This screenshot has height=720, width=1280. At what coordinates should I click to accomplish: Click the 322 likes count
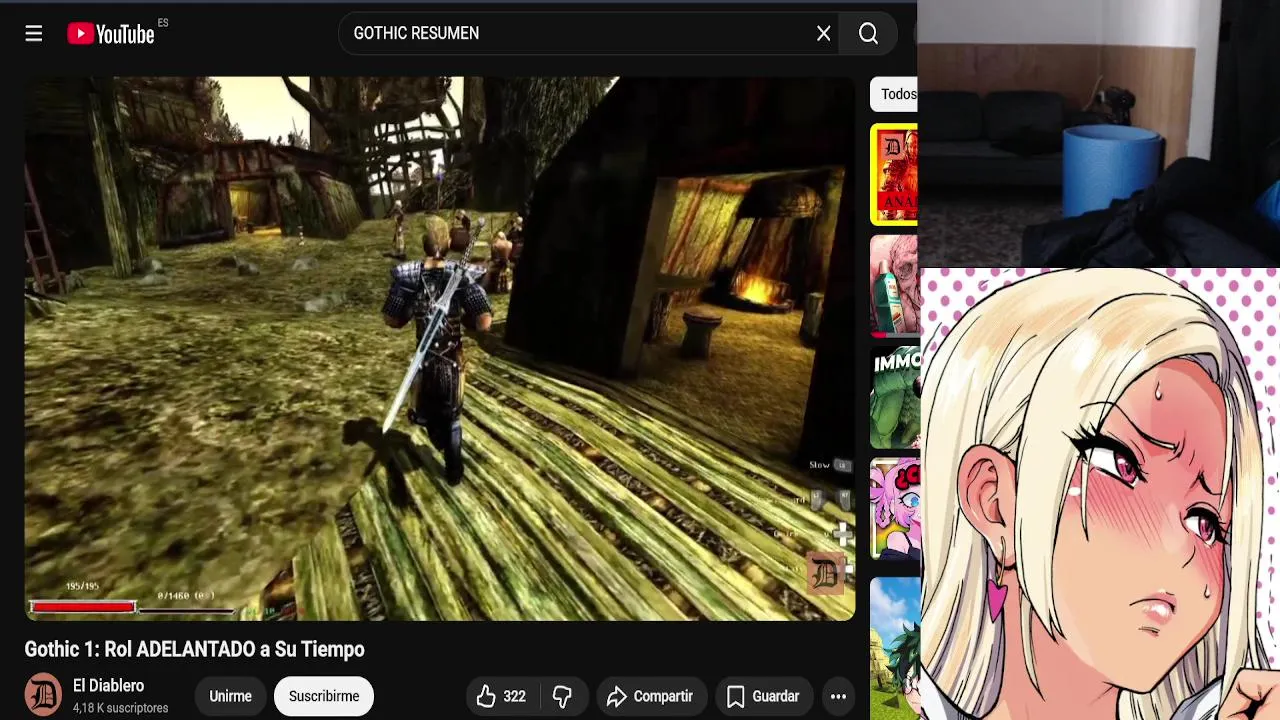[x=514, y=696]
